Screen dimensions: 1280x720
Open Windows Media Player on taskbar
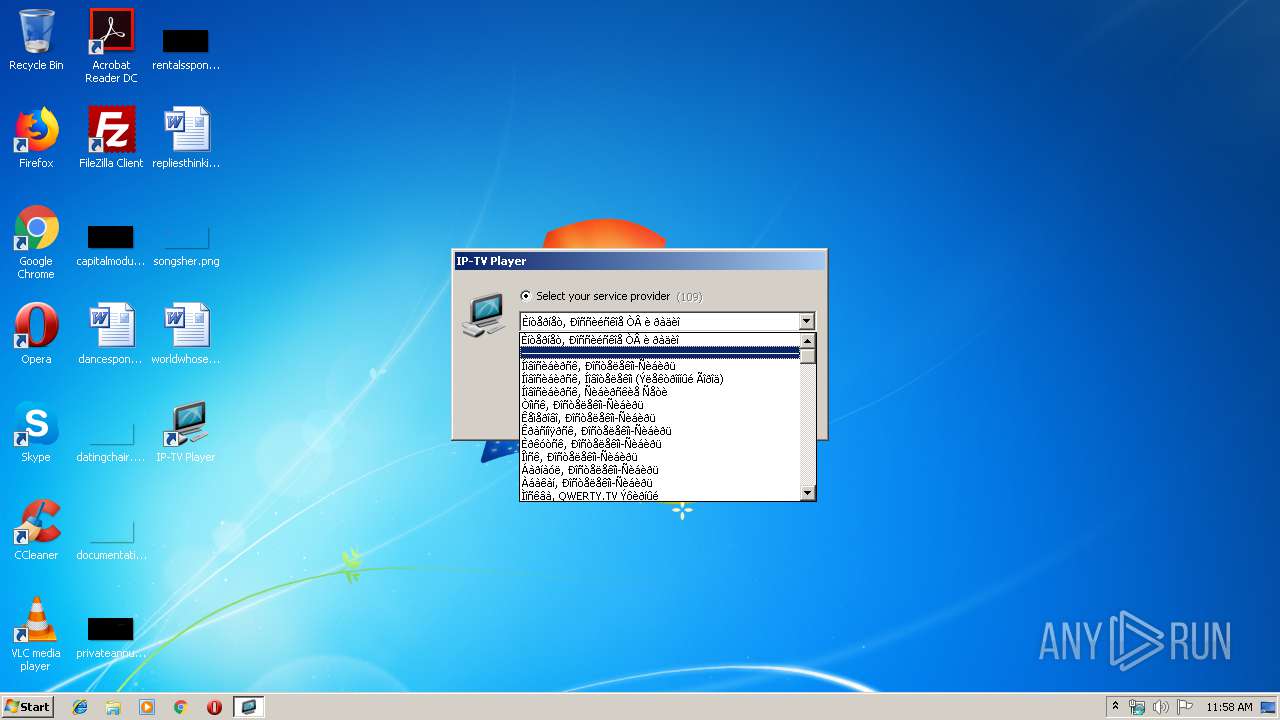[147, 707]
